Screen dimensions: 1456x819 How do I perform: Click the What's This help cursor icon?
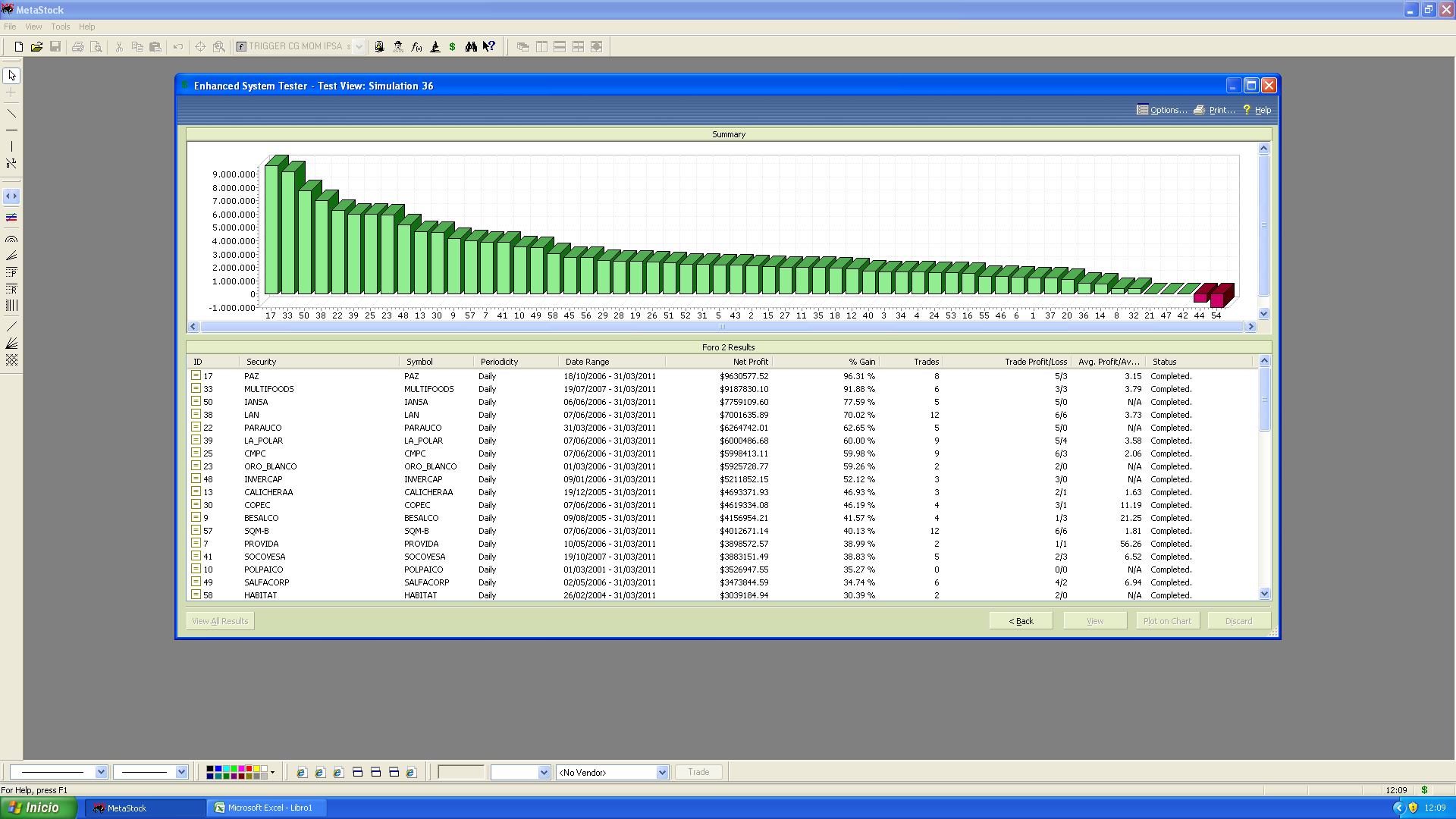489,47
